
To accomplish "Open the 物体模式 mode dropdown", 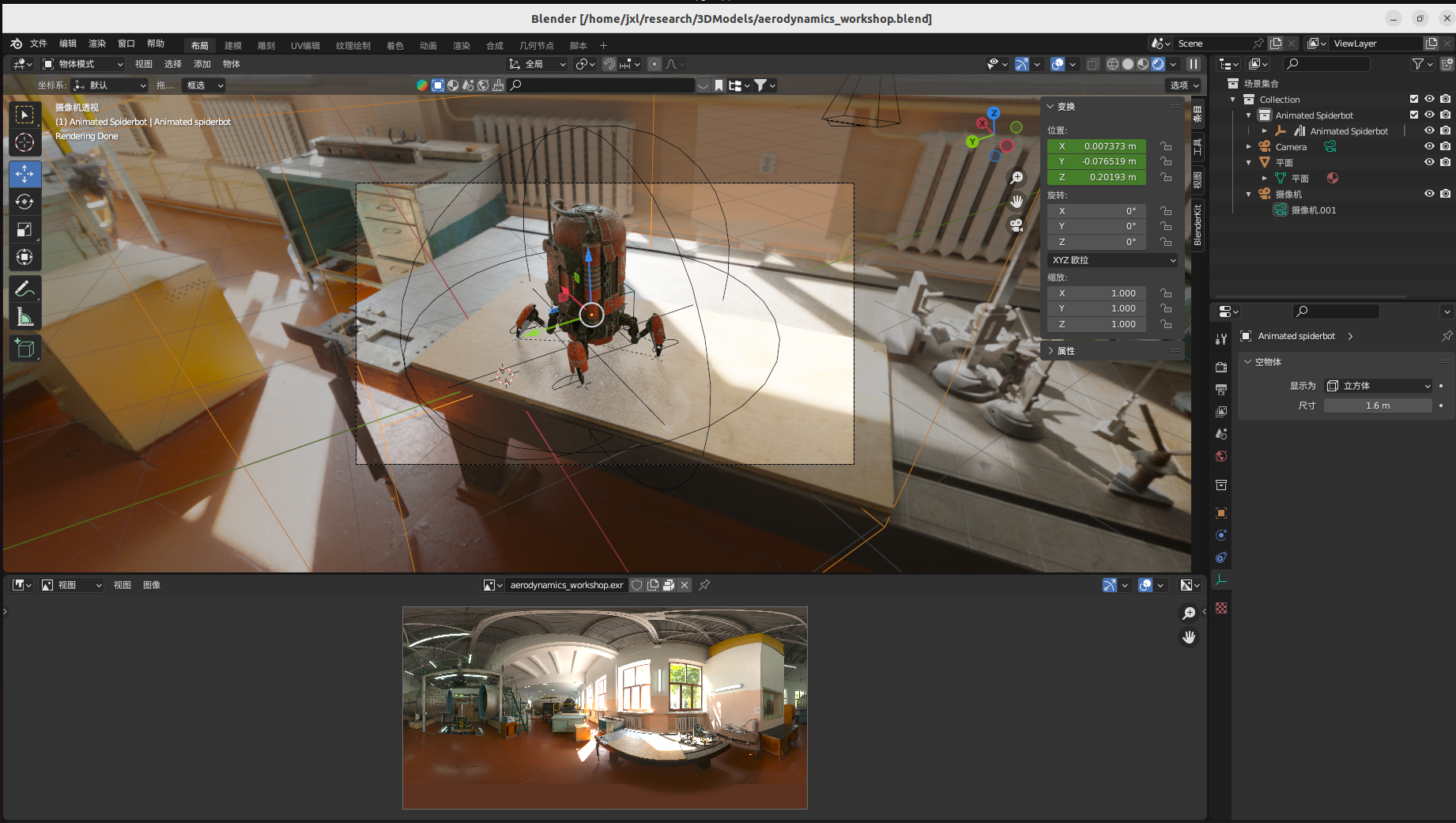I will [83, 64].
